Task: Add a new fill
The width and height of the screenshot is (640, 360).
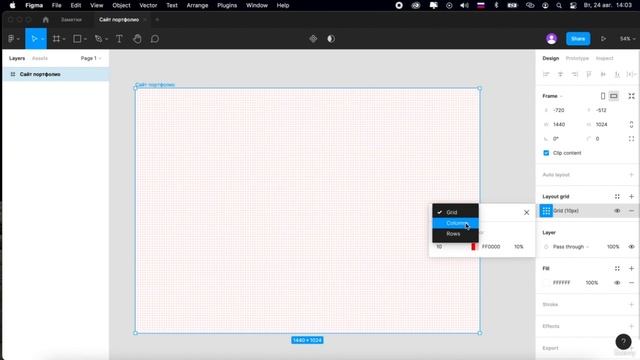Action: click(x=631, y=269)
